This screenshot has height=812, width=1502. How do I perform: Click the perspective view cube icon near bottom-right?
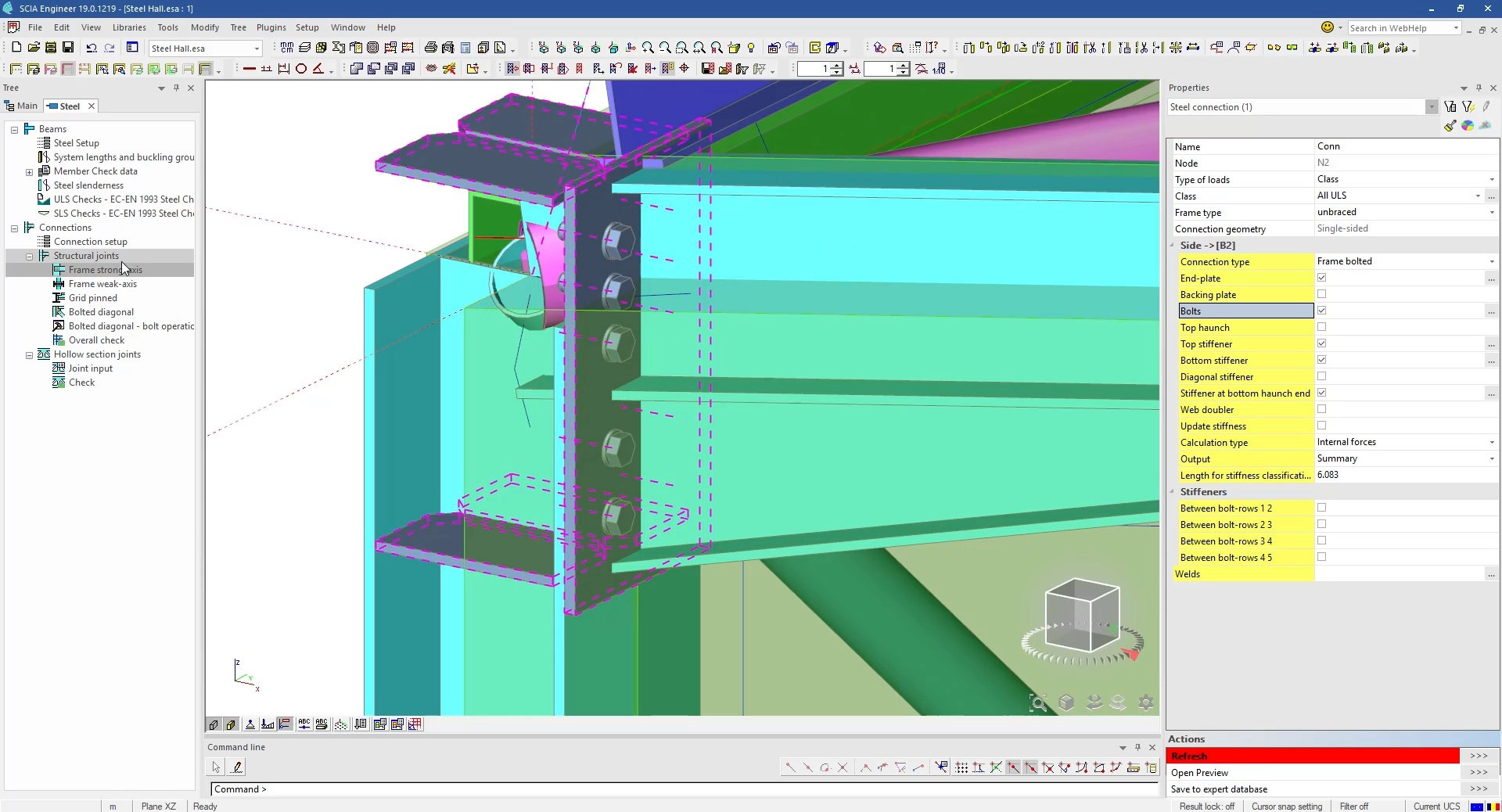point(1066,702)
